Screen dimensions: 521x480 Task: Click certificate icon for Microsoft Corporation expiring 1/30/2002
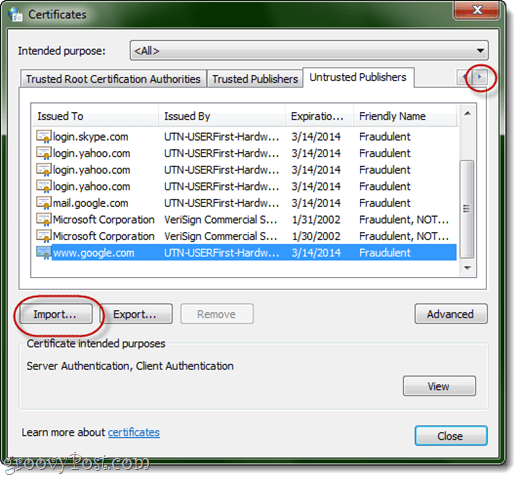(44, 236)
